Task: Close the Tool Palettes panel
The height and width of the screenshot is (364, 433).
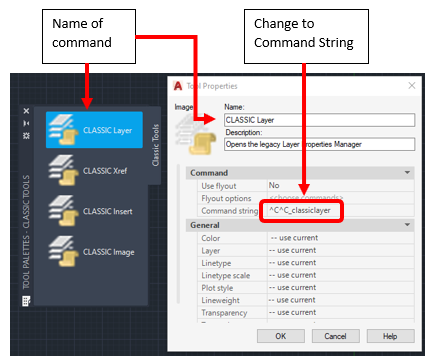Action: click(x=26, y=111)
